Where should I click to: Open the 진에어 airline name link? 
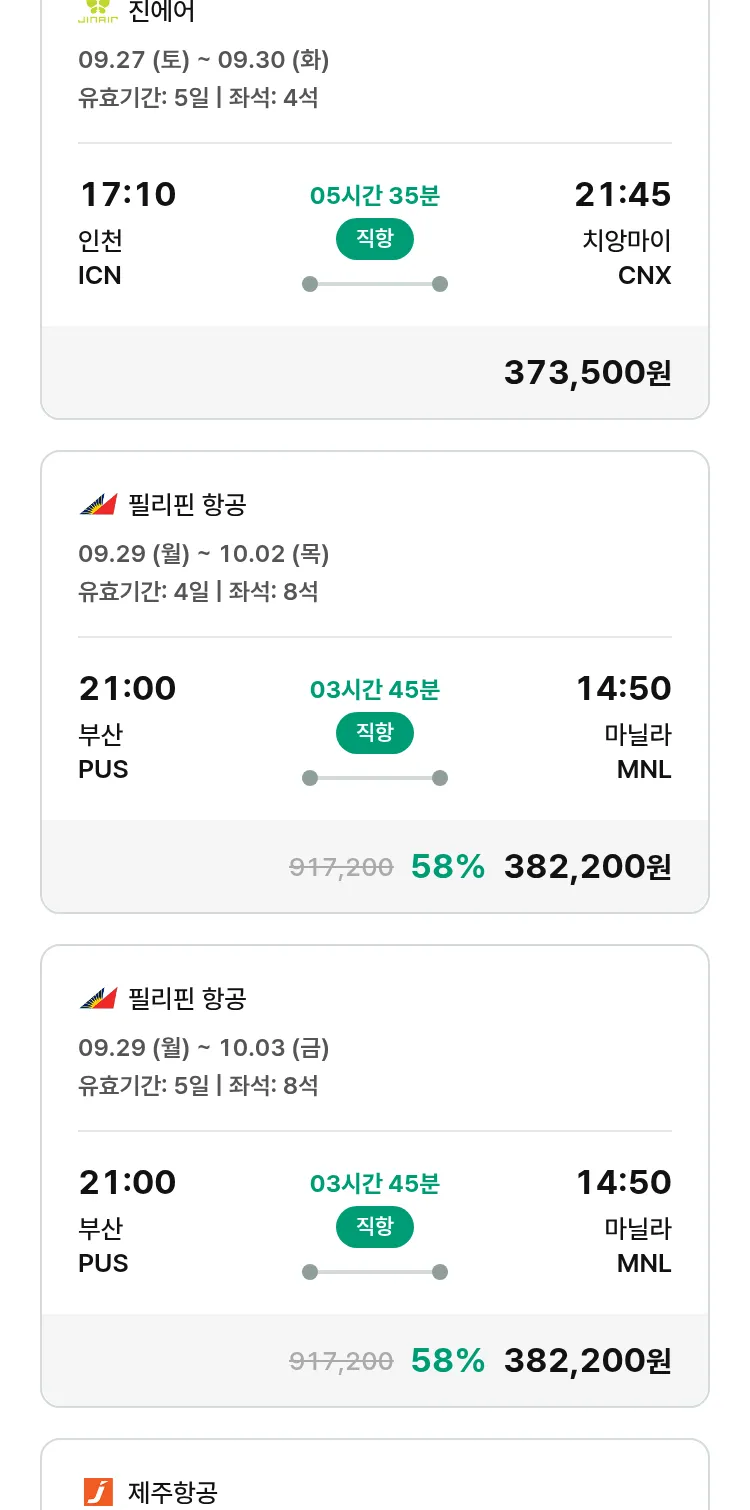[162, 11]
